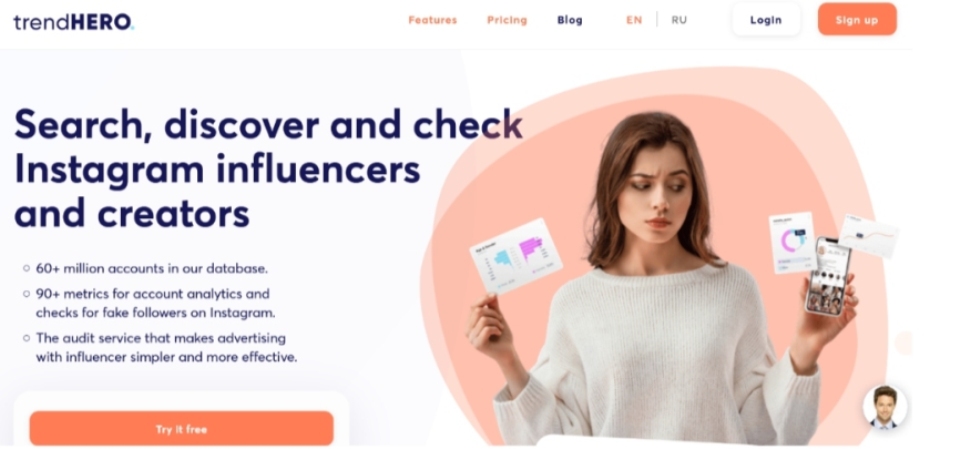960x449 pixels.
Task: Click the Sign up button
Action: pos(857,20)
